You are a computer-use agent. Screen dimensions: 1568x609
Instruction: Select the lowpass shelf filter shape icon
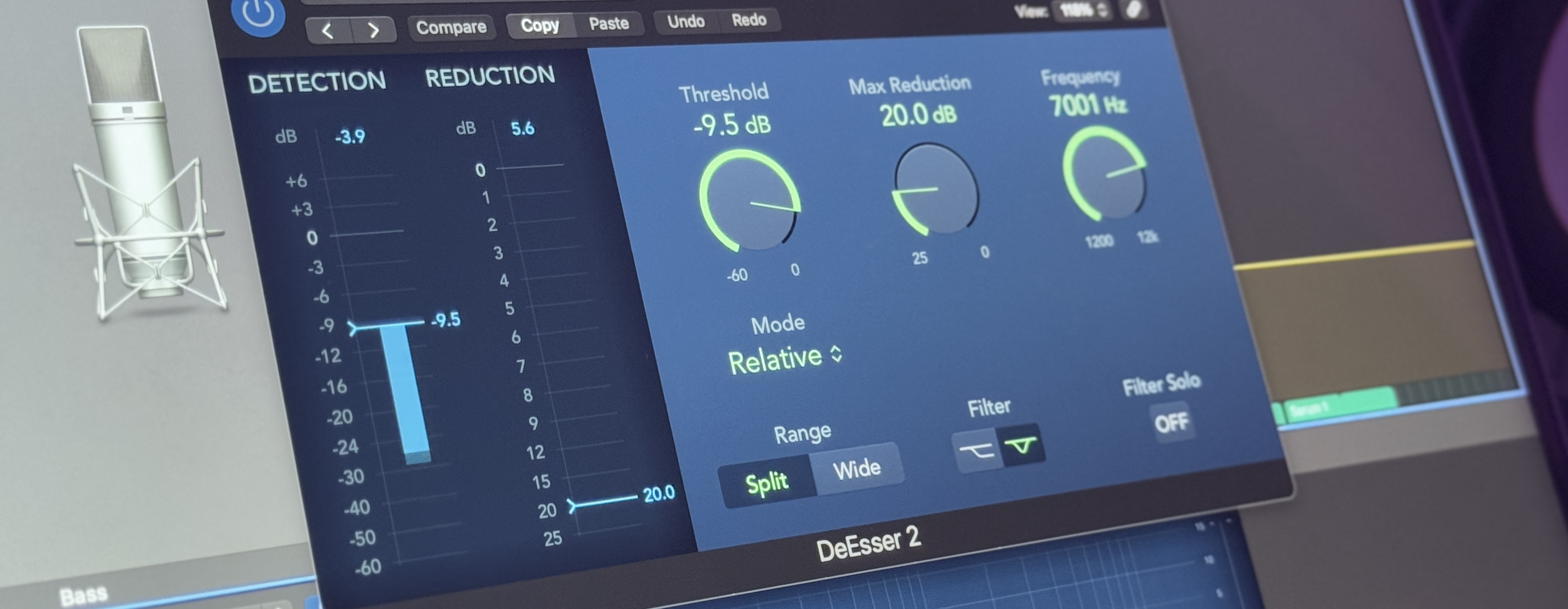click(977, 451)
